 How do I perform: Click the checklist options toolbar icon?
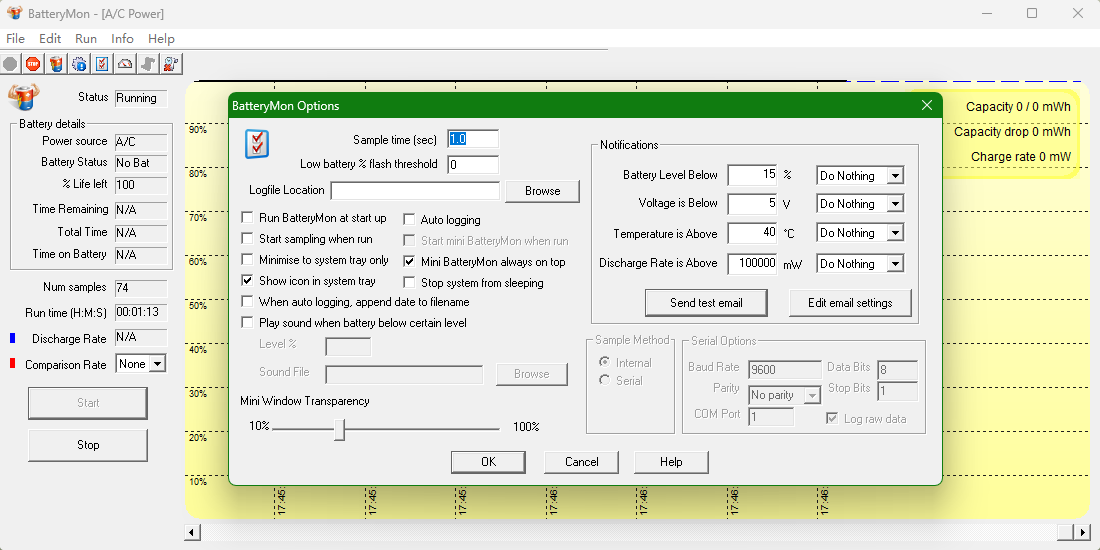102,64
